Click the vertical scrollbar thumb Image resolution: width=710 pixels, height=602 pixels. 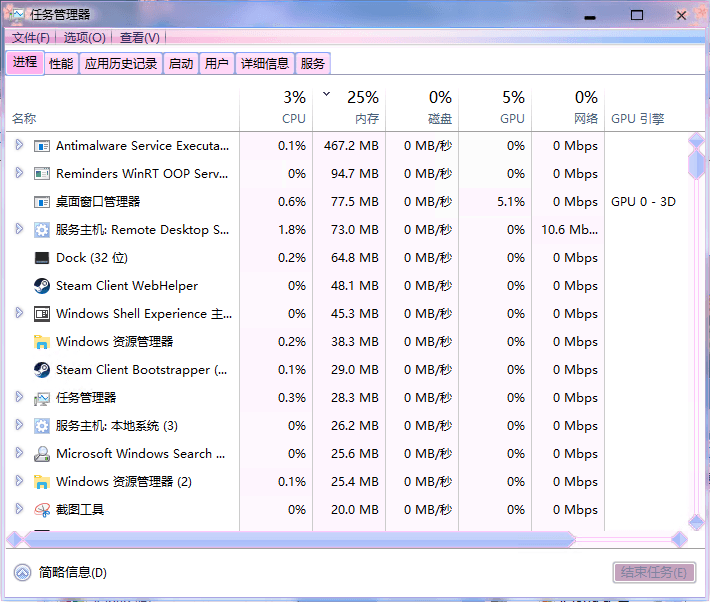[x=696, y=165]
